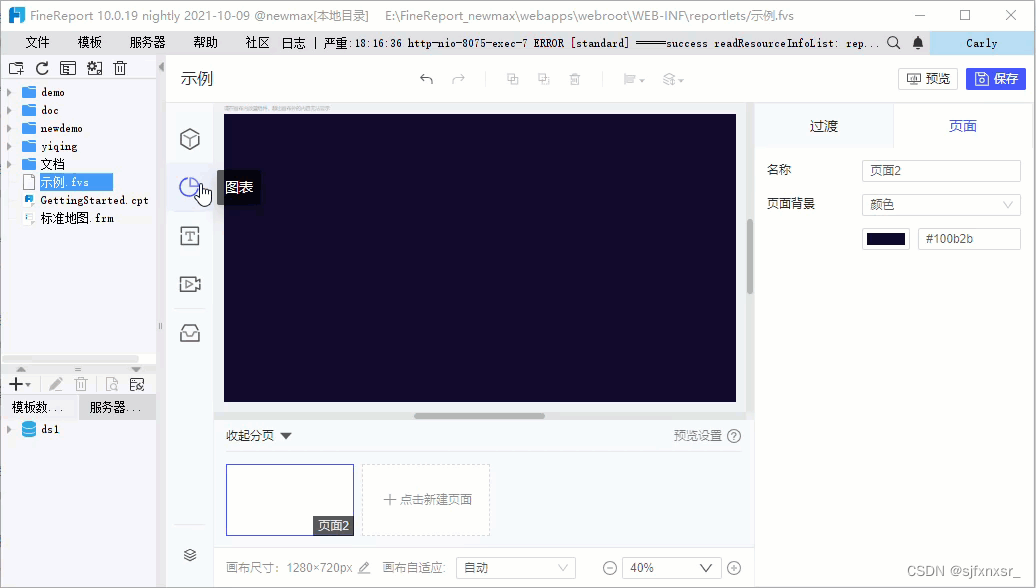Open the 页面背景 颜色 dropdown
The width and height of the screenshot is (1036, 588).
tap(941, 205)
